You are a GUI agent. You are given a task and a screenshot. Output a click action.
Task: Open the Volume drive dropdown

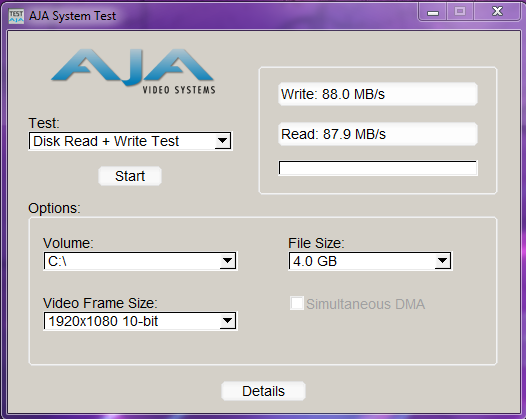(140, 261)
